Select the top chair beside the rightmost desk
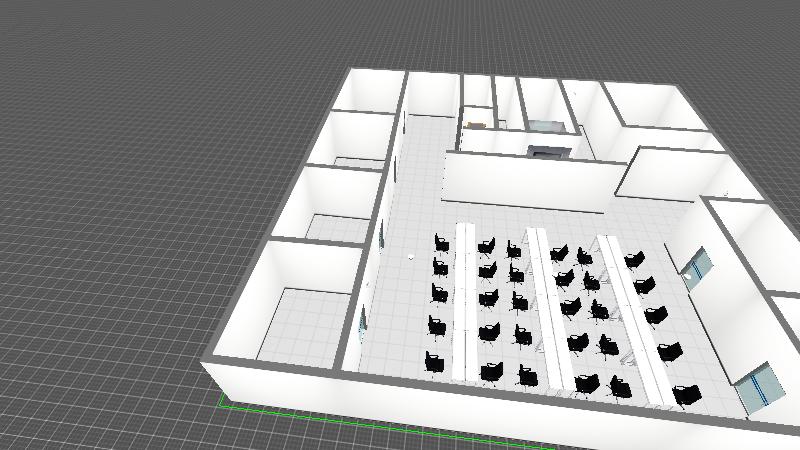 634,260
